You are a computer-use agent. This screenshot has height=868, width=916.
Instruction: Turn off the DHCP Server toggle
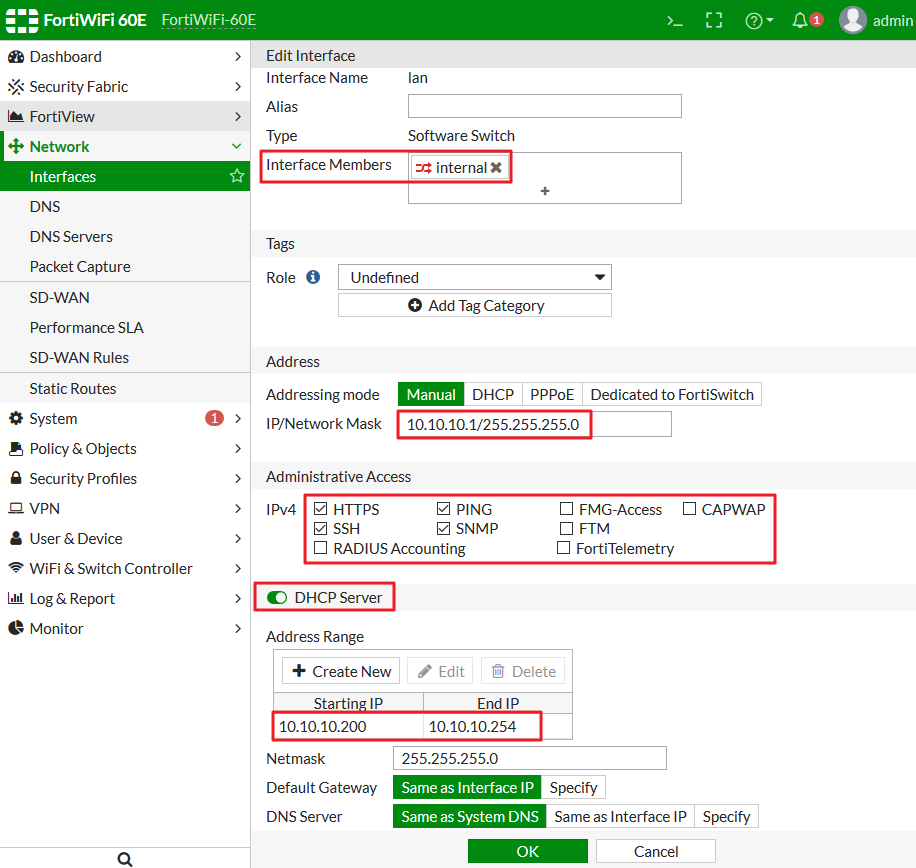pos(277,598)
